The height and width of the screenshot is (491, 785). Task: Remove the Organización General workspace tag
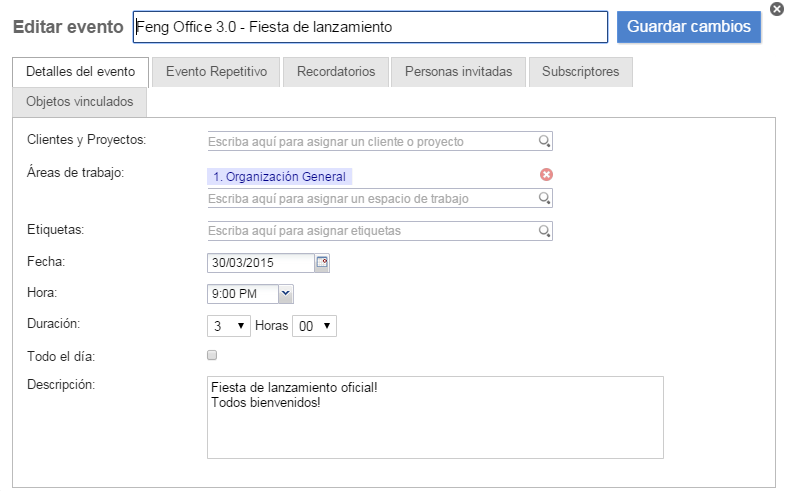(x=546, y=175)
